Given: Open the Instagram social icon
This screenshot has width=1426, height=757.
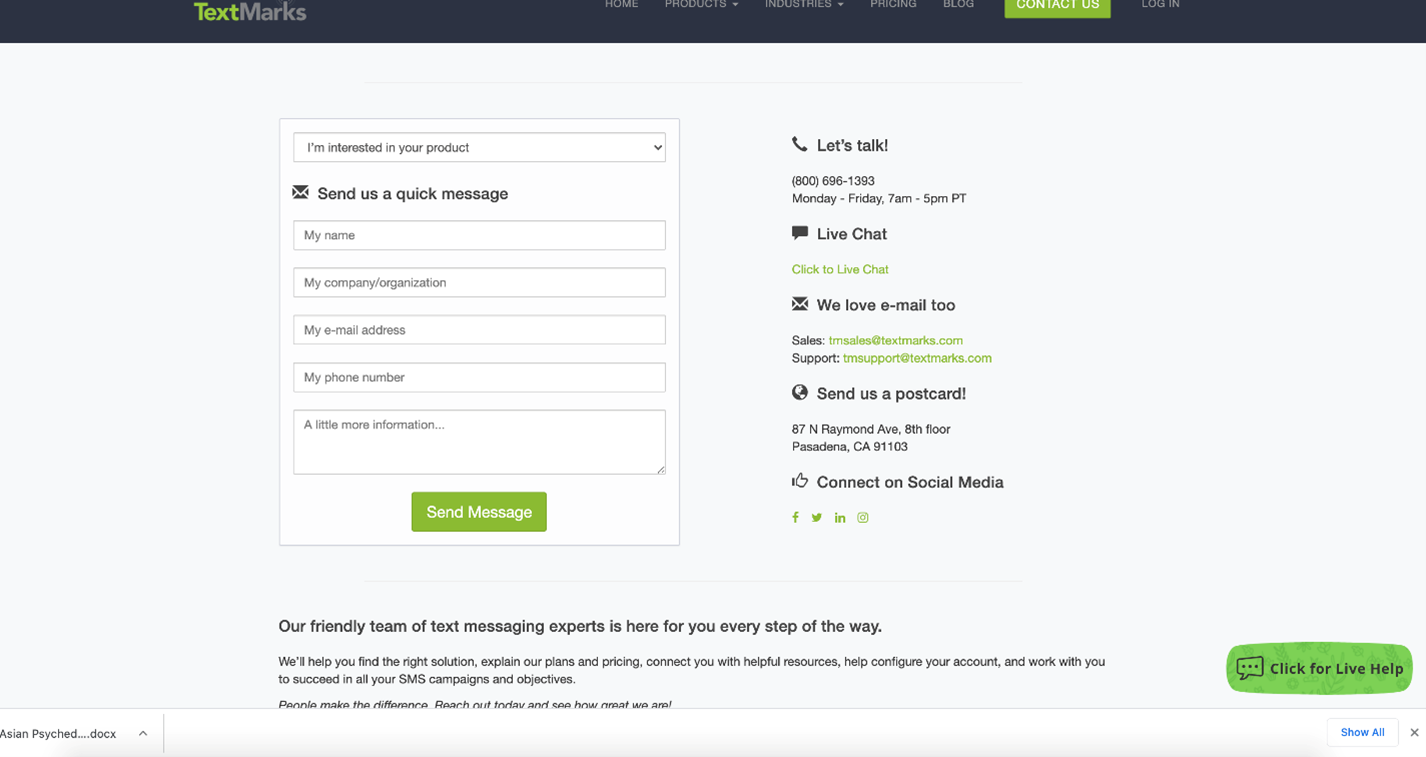Looking at the screenshot, I should (x=863, y=518).
